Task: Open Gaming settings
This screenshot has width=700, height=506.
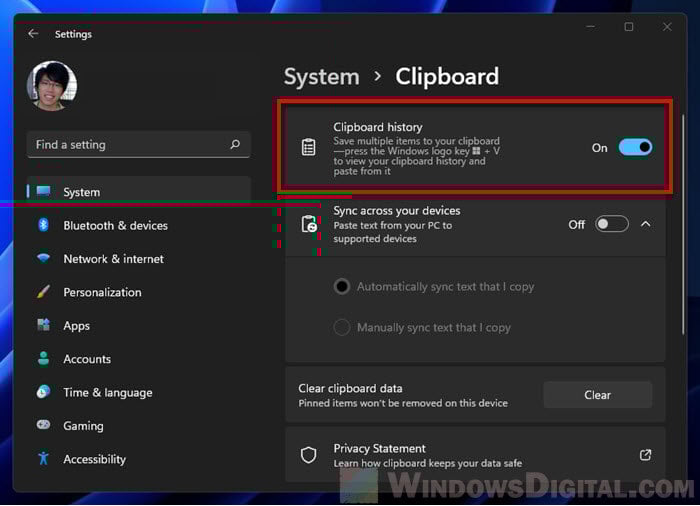Action: (x=138, y=426)
